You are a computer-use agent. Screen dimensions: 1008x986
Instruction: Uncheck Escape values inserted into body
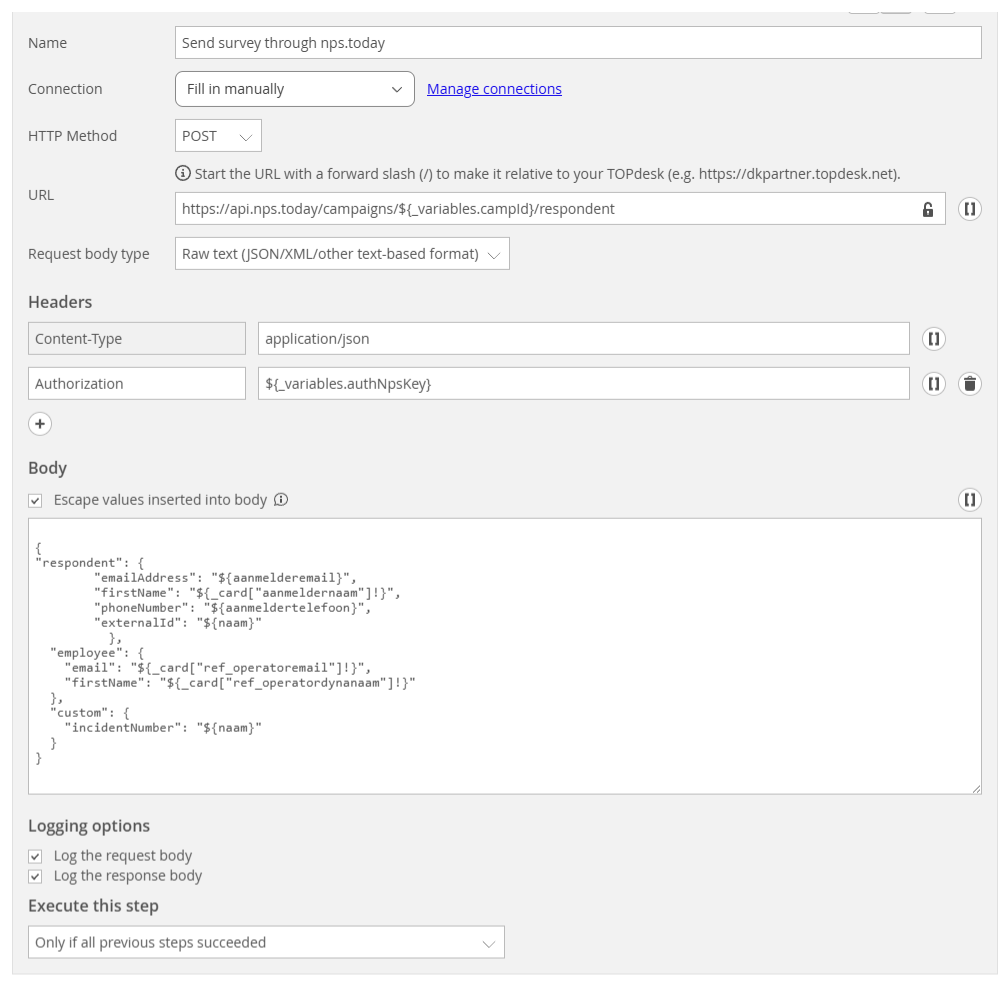click(x=35, y=500)
